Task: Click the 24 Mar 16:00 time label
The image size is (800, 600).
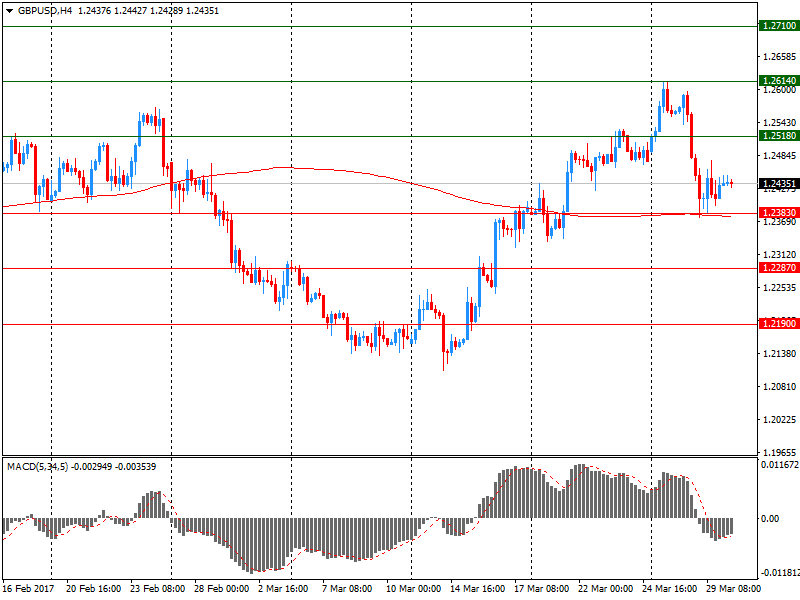Action: 669,589
